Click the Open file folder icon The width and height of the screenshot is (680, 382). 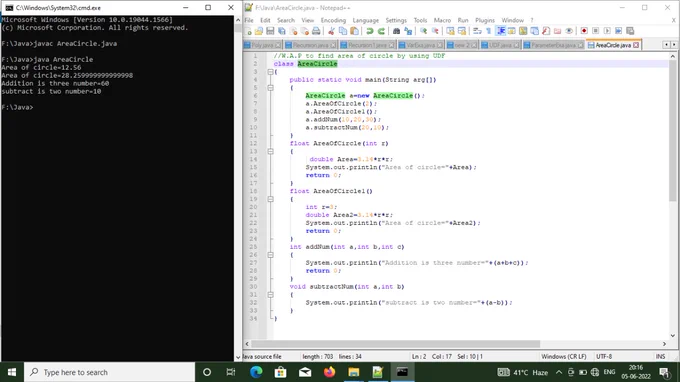pyautogui.click(x=259, y=31)
